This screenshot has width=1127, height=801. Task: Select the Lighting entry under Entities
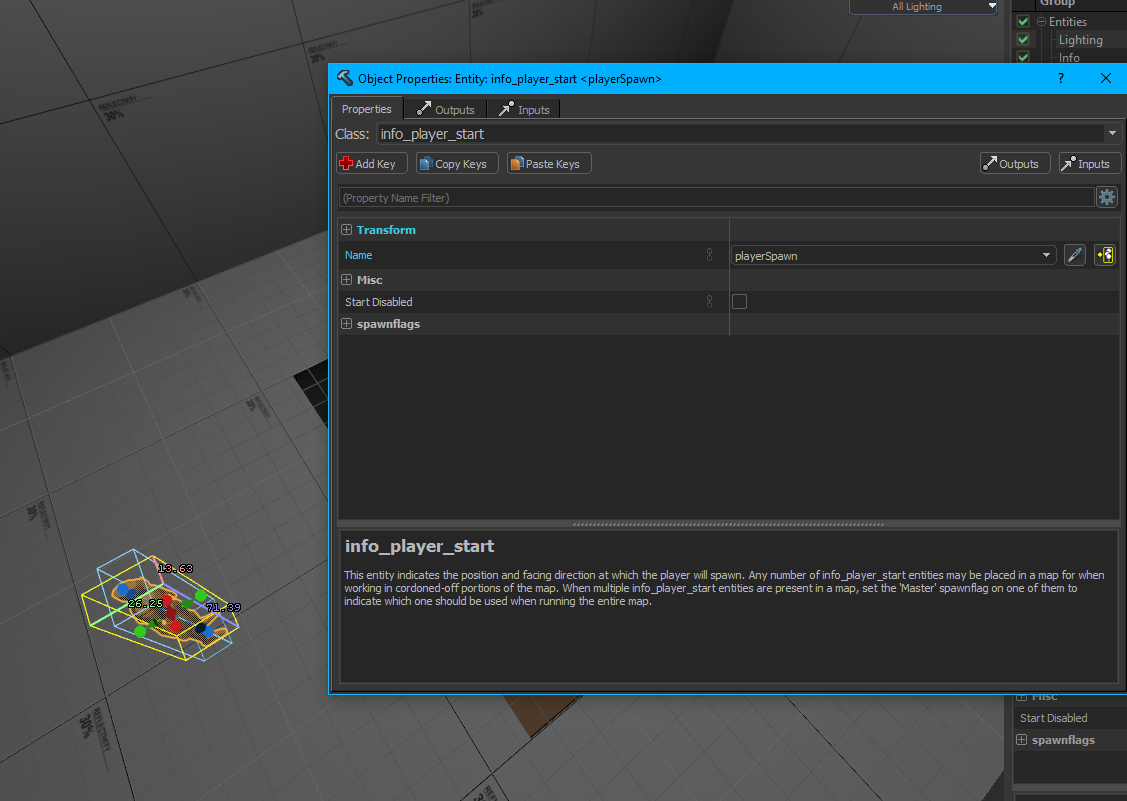(1080, 39)
